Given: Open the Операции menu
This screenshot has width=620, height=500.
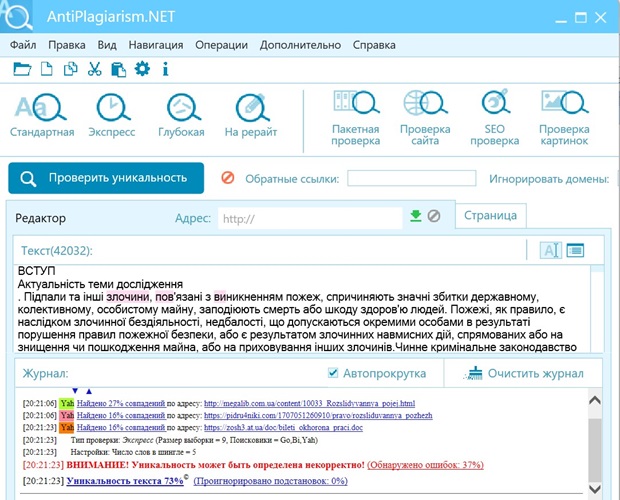Looking at the screenshot, I should coord(221,45).
